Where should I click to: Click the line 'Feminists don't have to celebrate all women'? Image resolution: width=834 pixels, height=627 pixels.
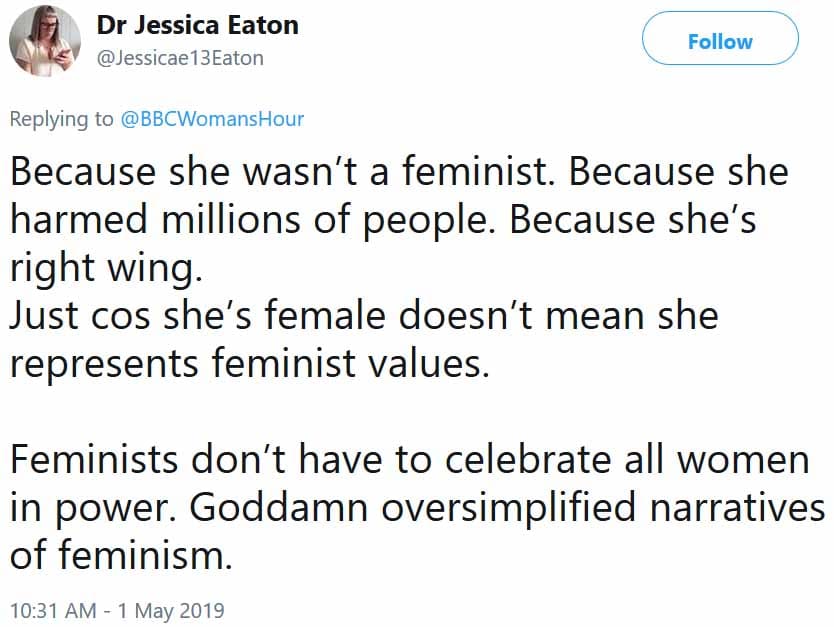click(410, 458)
